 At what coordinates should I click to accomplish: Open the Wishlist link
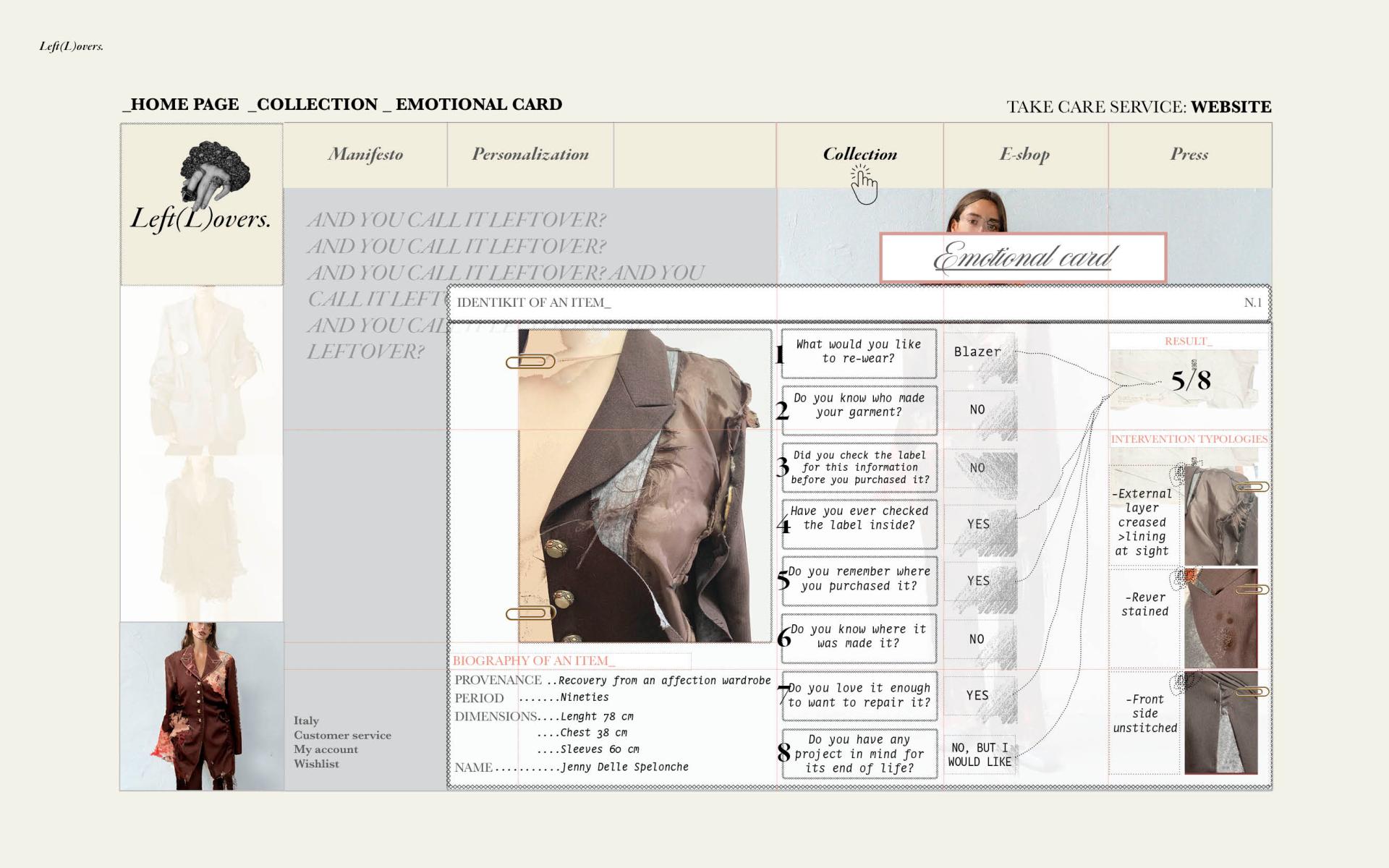click(x=316, y=764)
